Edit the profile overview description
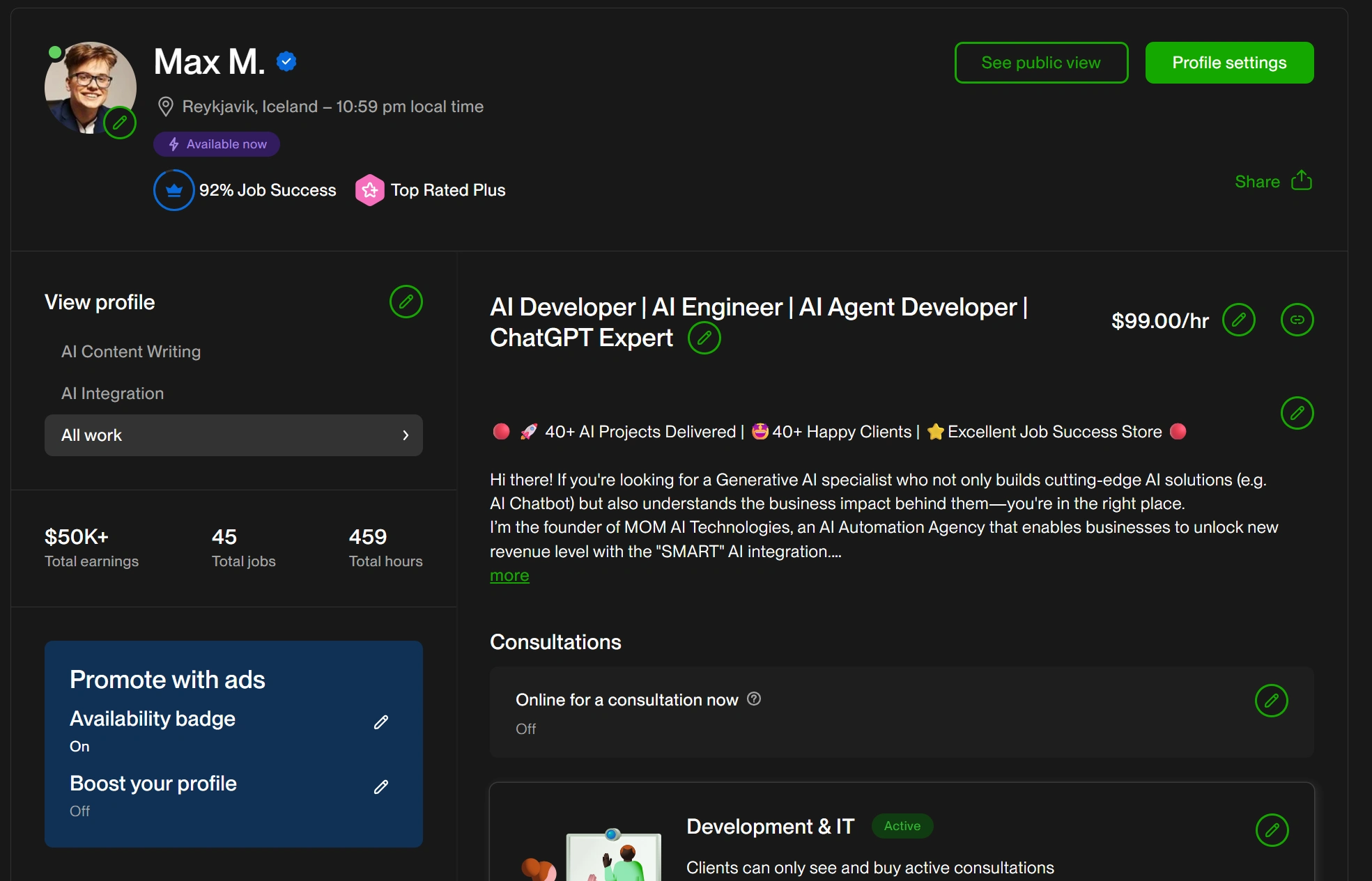This screenshot has width=1372, height=881. point(1297,413)
